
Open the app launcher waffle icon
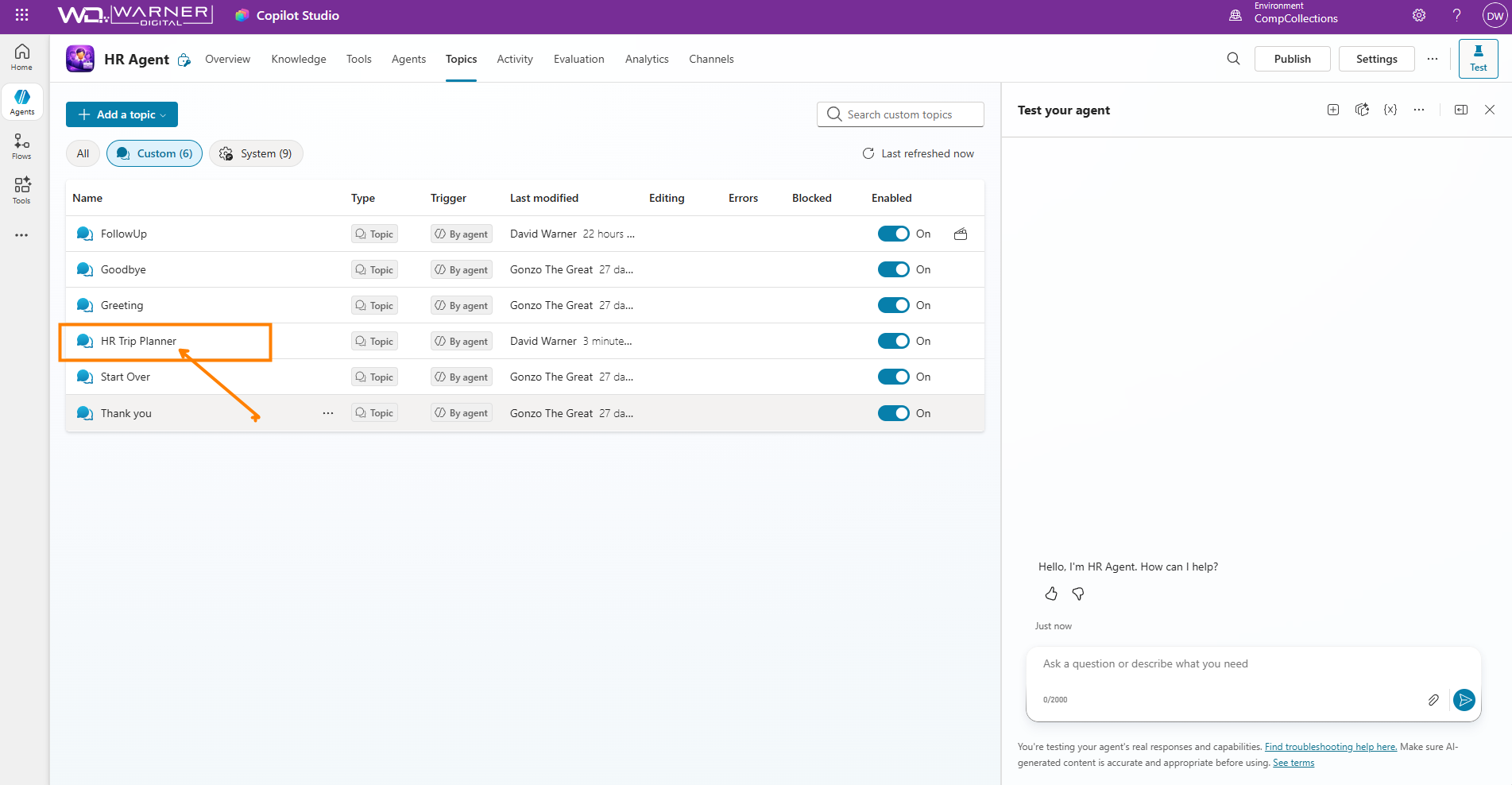point(21,15)
